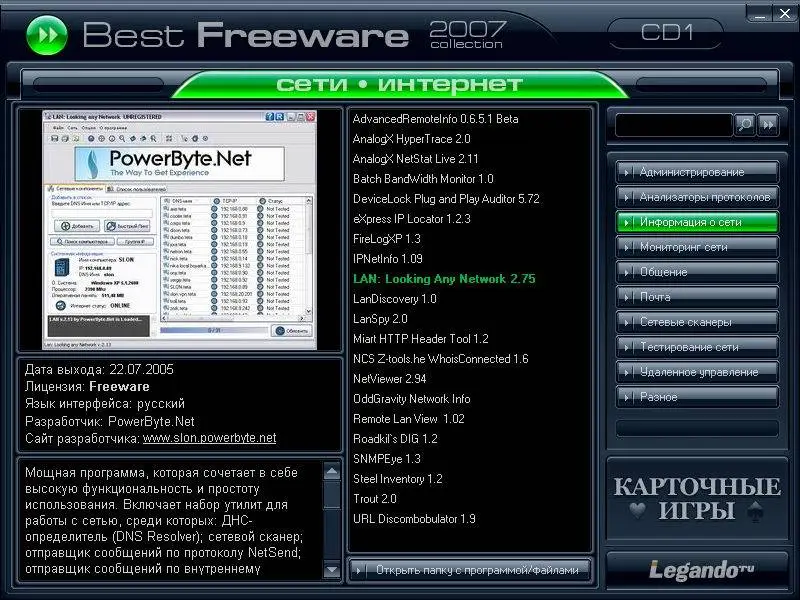Select Trout 2.0
This screenshot has width=800, height=600.
click(374, 499)
